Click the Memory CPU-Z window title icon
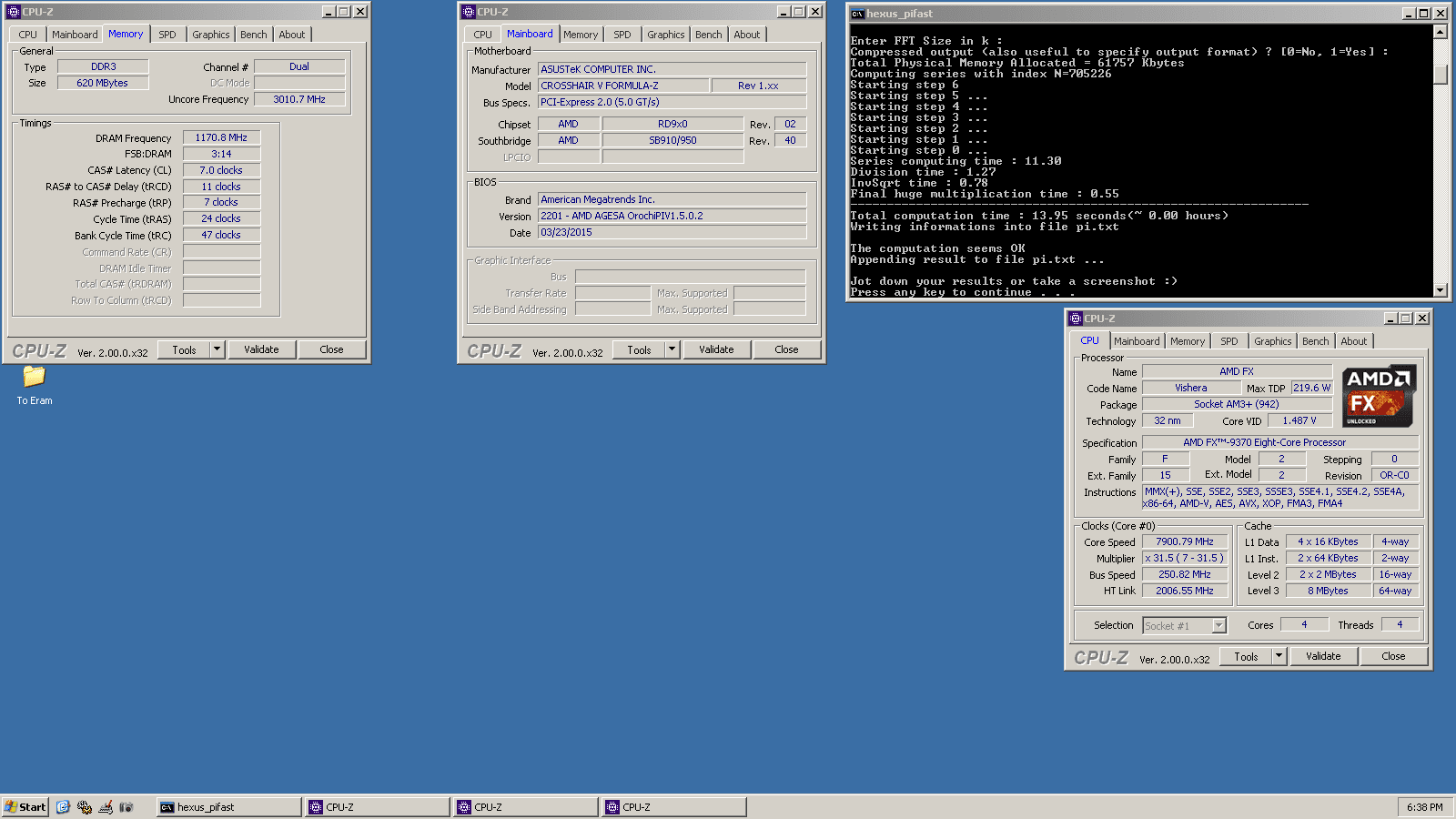Screen dimensions: 1456x819 [x=14, y=12]
